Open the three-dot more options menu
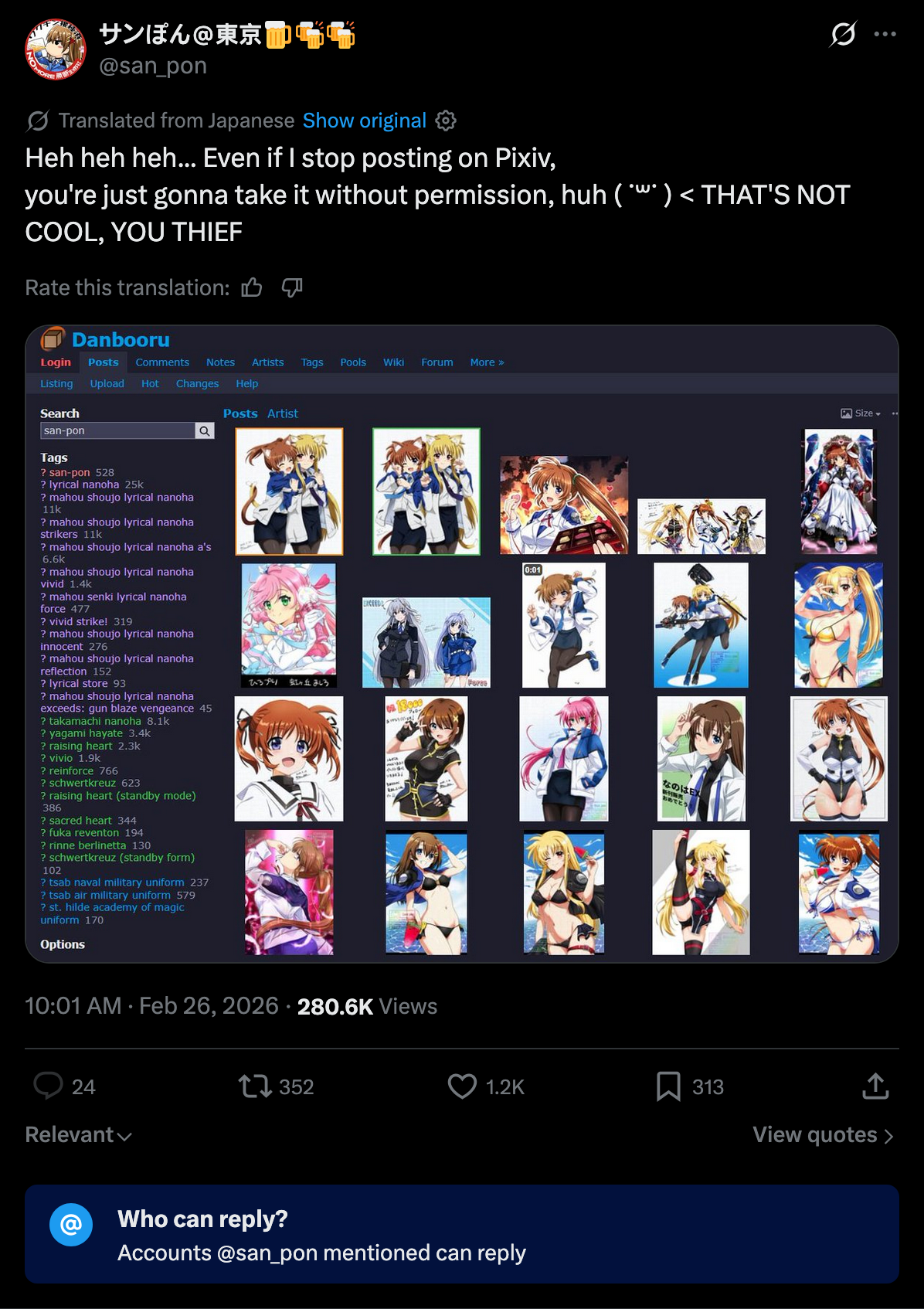The height and width of the screenshot is (1309, 924). pos(885,34)
